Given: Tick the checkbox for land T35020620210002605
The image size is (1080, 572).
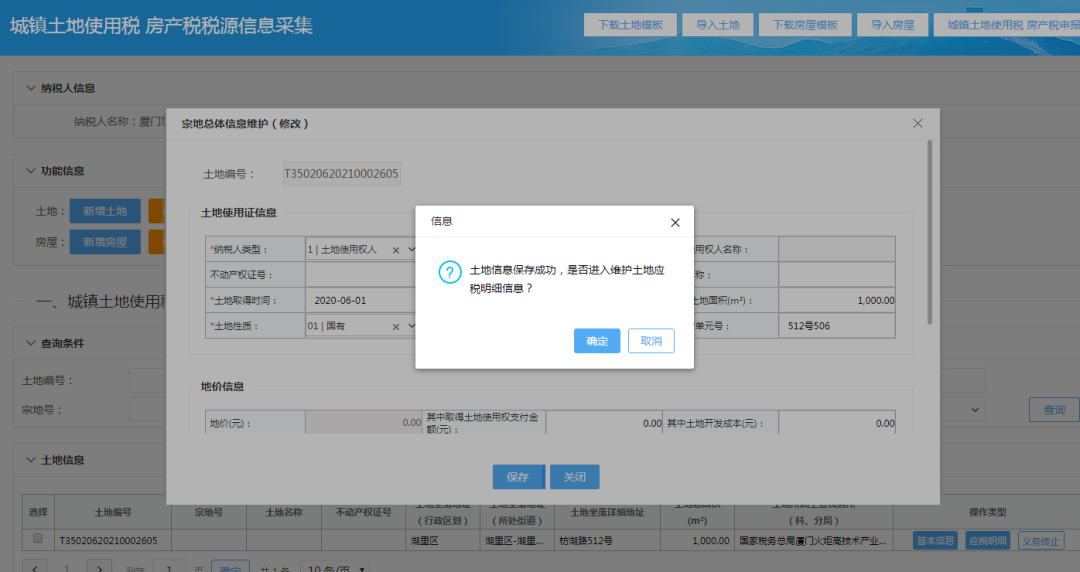Looking at the screenshot, I should [38, 538].
